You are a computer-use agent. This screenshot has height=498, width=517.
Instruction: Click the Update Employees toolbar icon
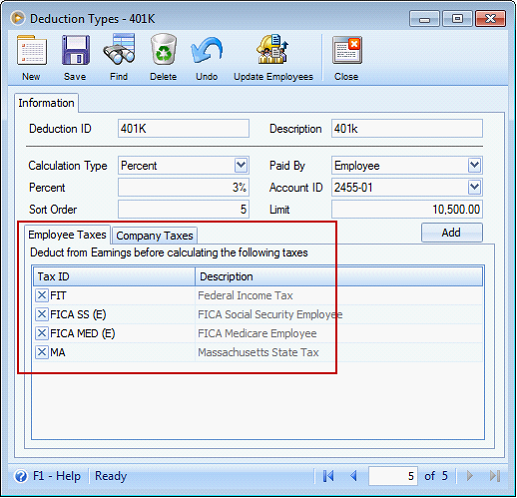(272, 49)
